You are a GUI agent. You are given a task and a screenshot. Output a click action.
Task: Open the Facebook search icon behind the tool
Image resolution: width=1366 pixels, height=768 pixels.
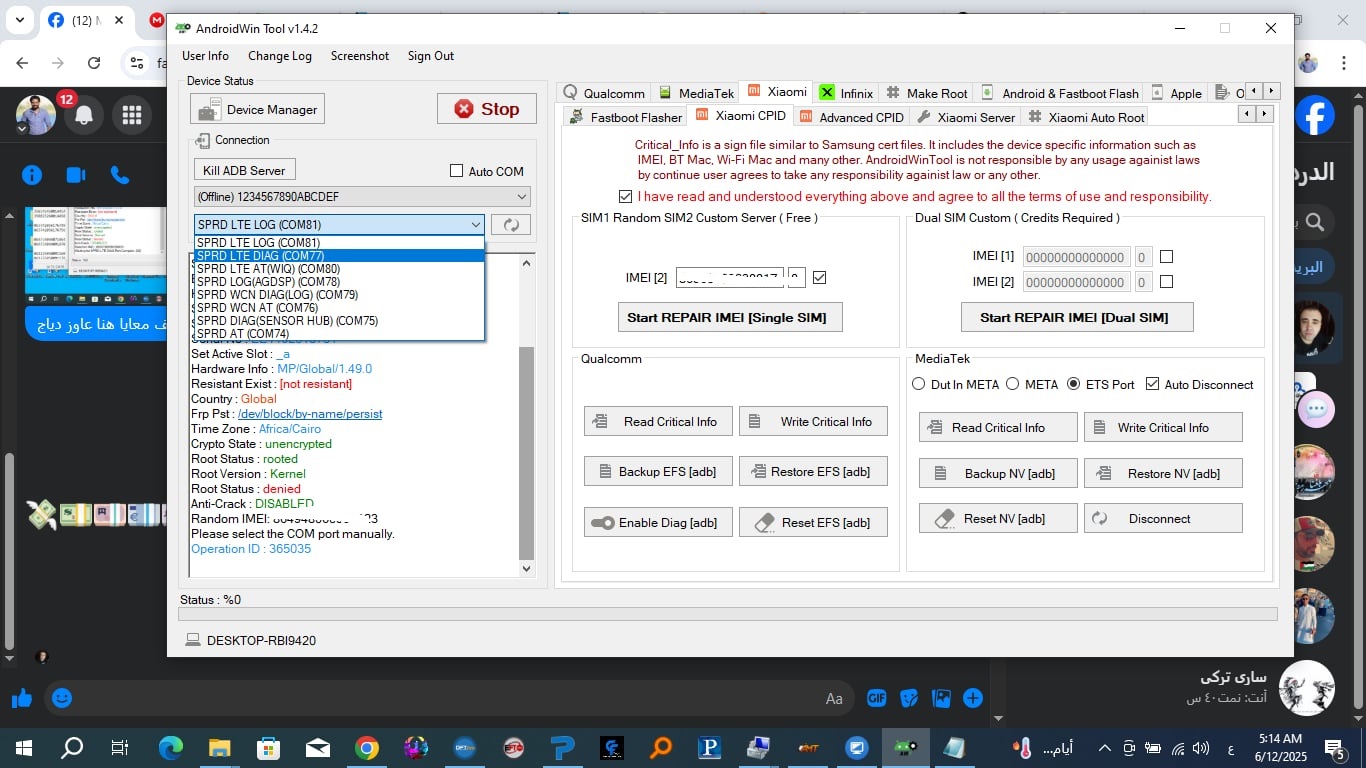pyautogui.click(x=1316, y=222)
